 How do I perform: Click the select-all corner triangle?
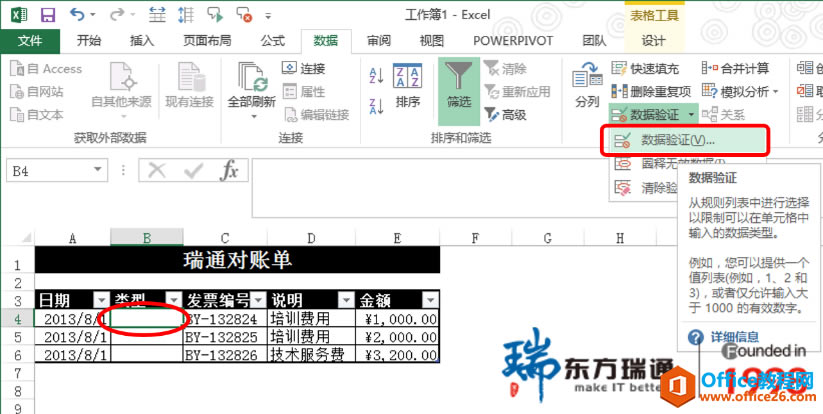(x=26, y=238)
